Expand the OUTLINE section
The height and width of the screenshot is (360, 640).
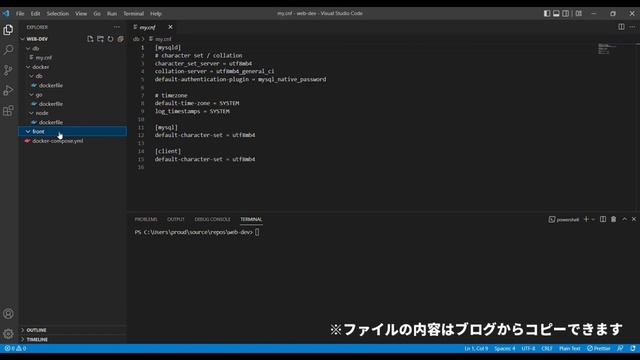(73, 330)
